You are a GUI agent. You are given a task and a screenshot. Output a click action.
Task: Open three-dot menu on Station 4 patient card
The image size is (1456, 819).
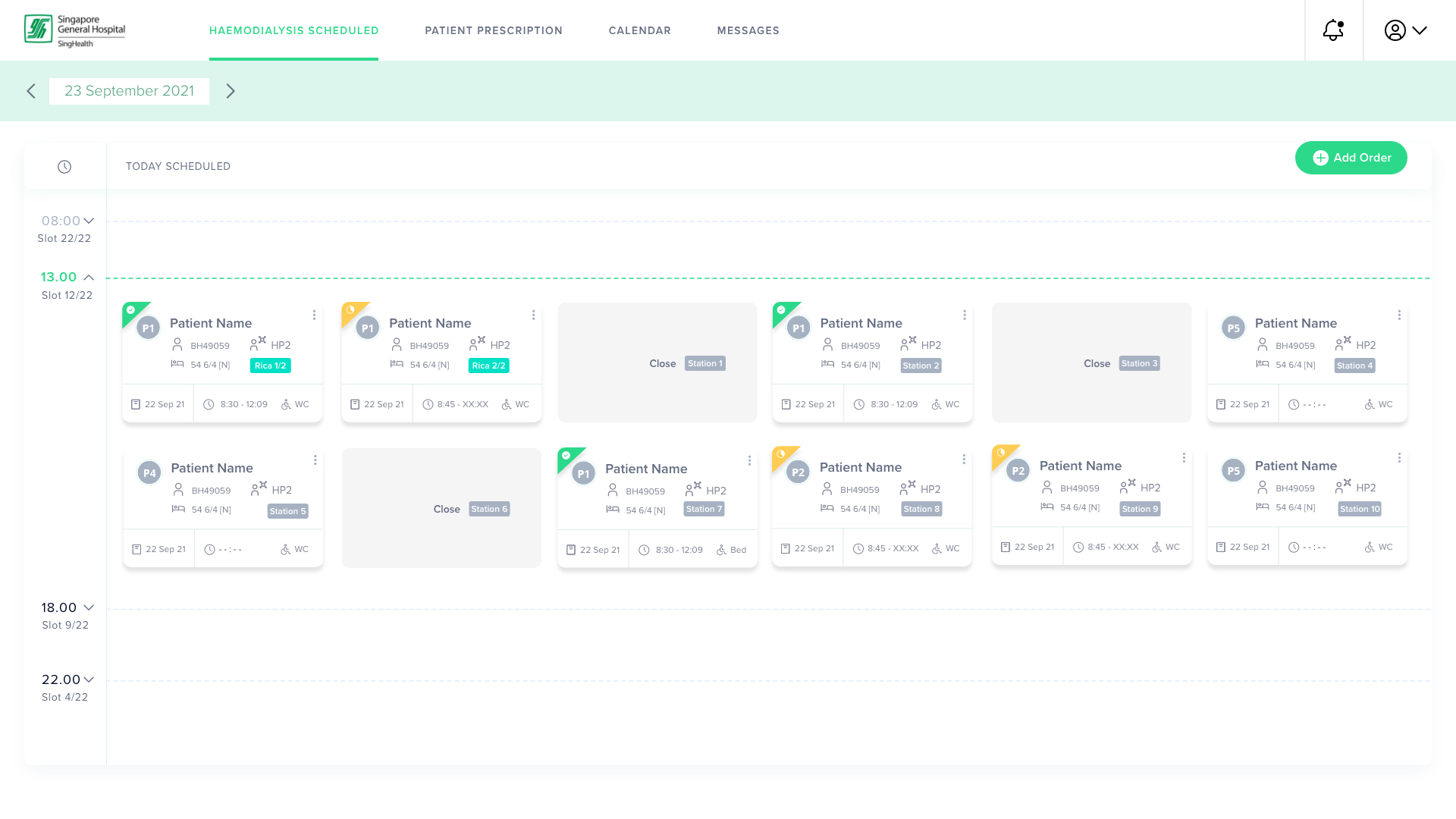pyautogui.click(x=1399, y=315)
